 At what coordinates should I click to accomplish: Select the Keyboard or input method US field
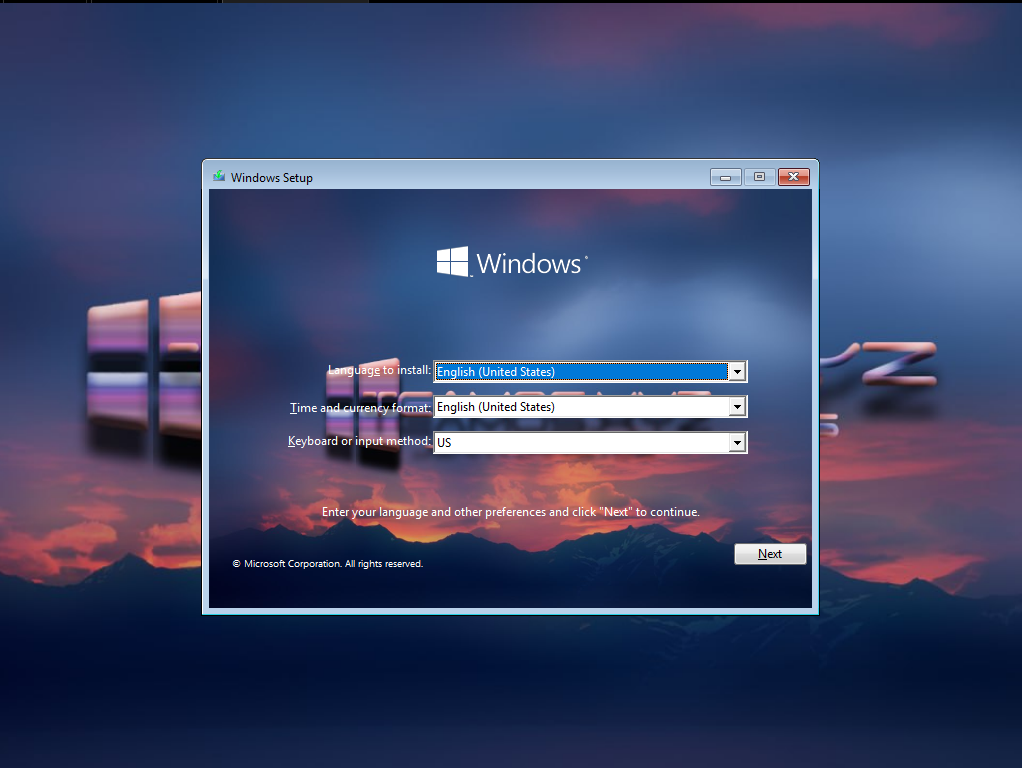(590, 443)
